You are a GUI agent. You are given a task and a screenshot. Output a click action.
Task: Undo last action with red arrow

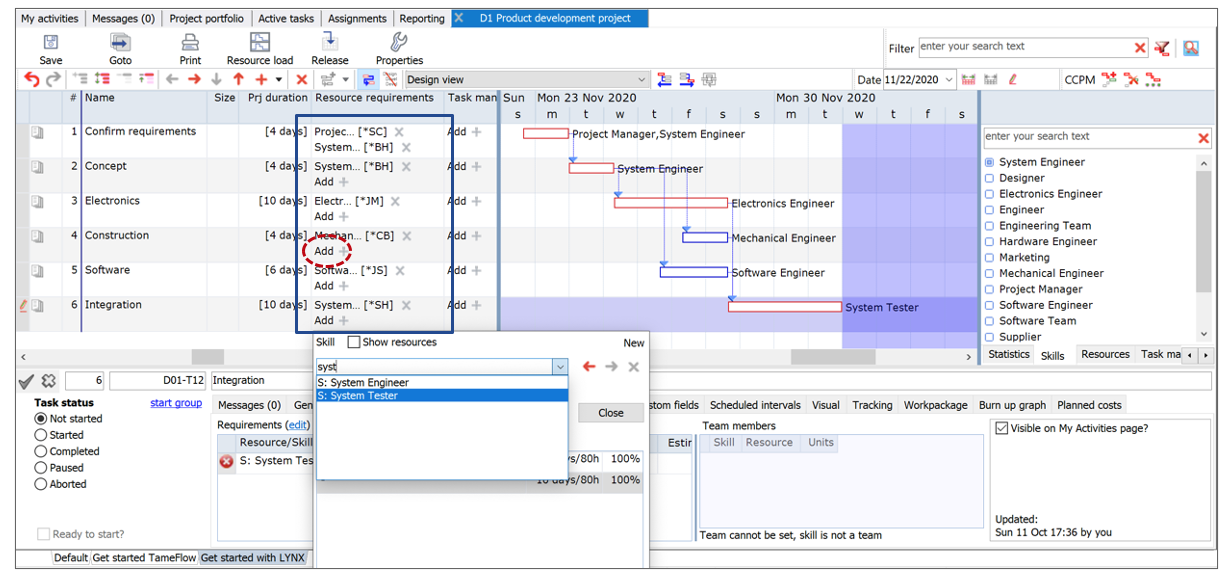coord(32,79)
